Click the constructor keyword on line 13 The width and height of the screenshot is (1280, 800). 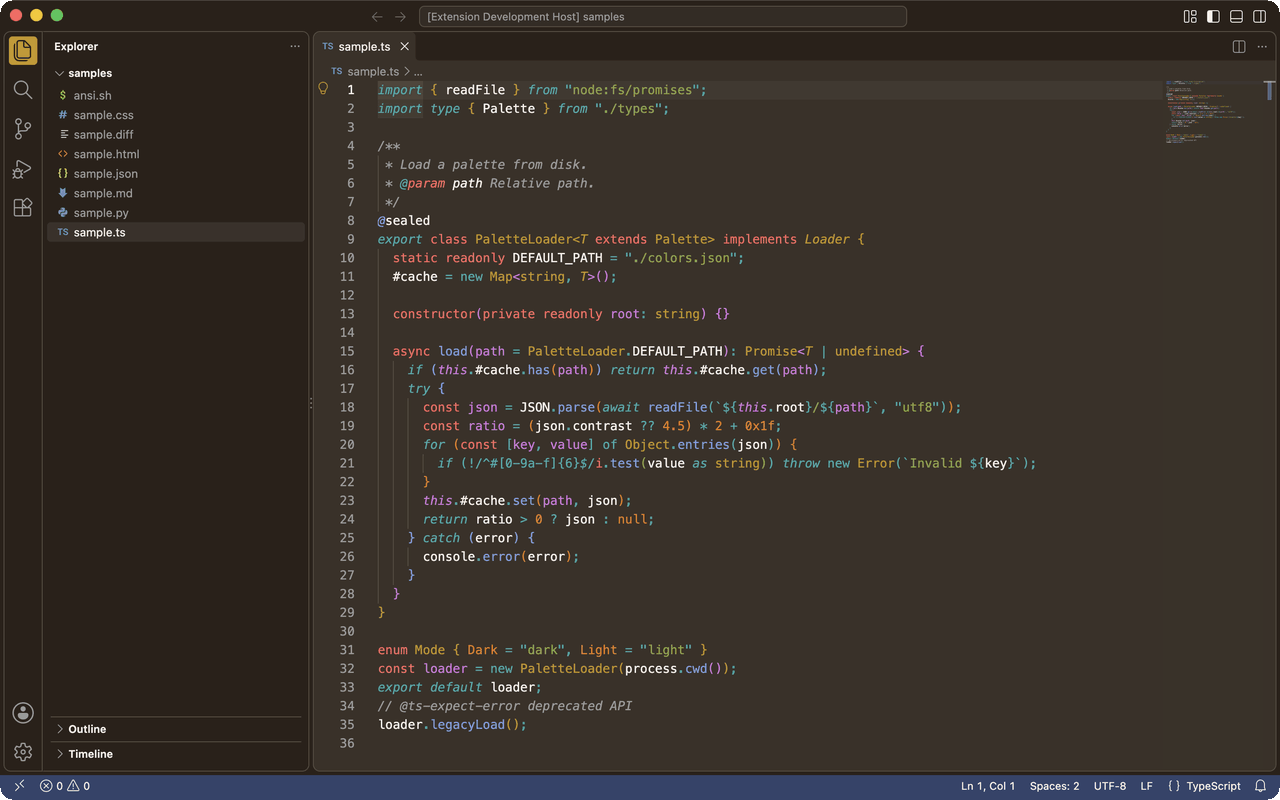[434, 314]
